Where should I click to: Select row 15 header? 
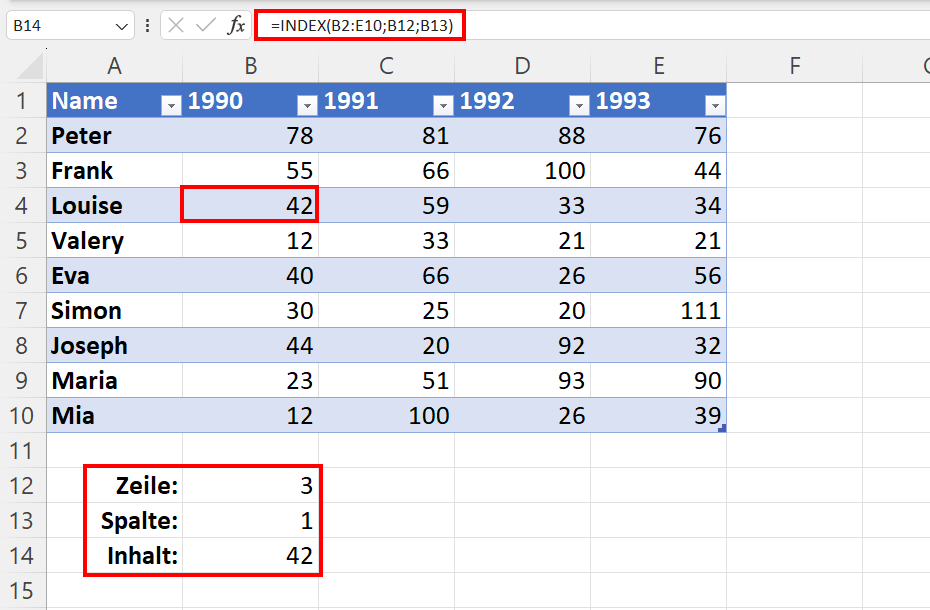[22, 590]
